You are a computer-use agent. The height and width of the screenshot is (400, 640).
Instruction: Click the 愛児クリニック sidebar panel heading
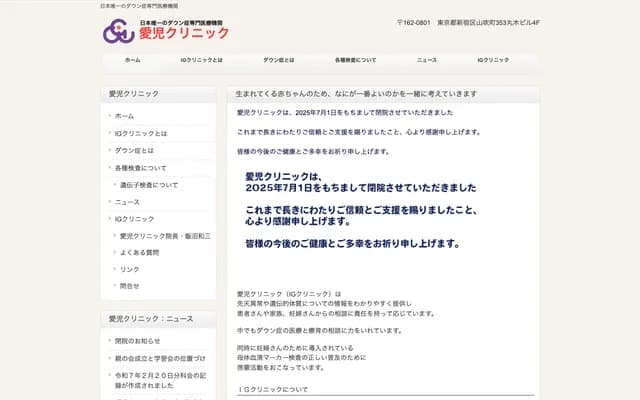tap(133, 94)
